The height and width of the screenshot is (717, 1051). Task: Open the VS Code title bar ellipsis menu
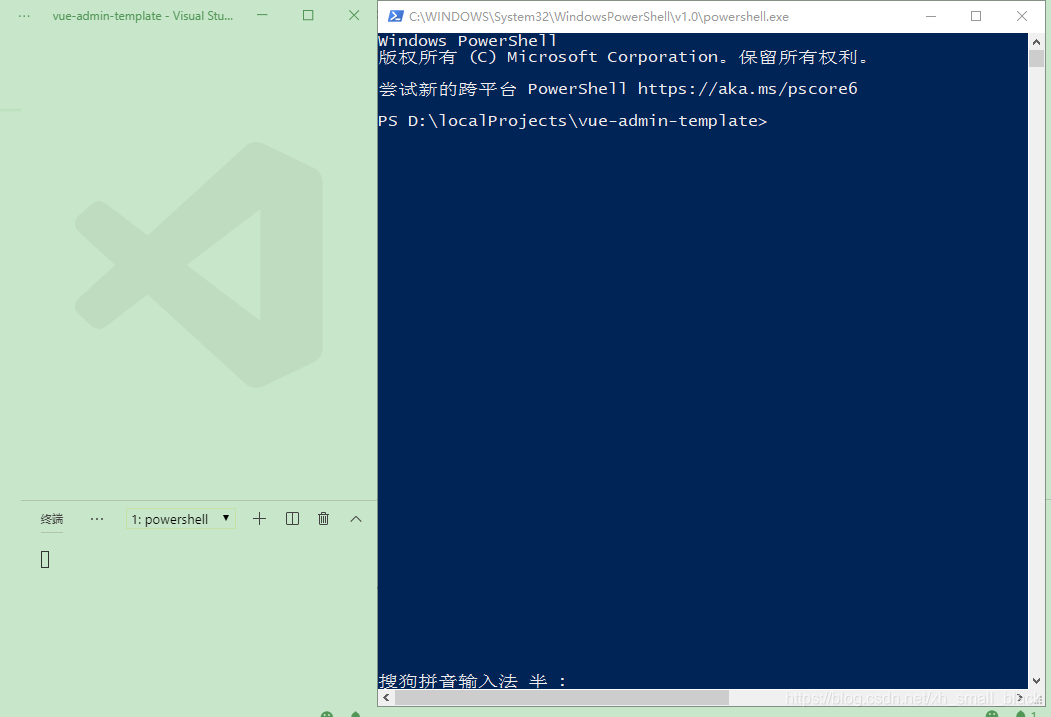[22, 15]
